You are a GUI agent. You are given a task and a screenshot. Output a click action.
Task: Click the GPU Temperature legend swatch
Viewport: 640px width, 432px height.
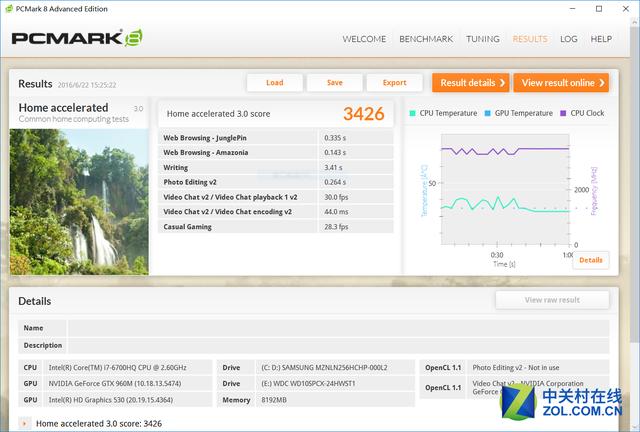(487, 114)
